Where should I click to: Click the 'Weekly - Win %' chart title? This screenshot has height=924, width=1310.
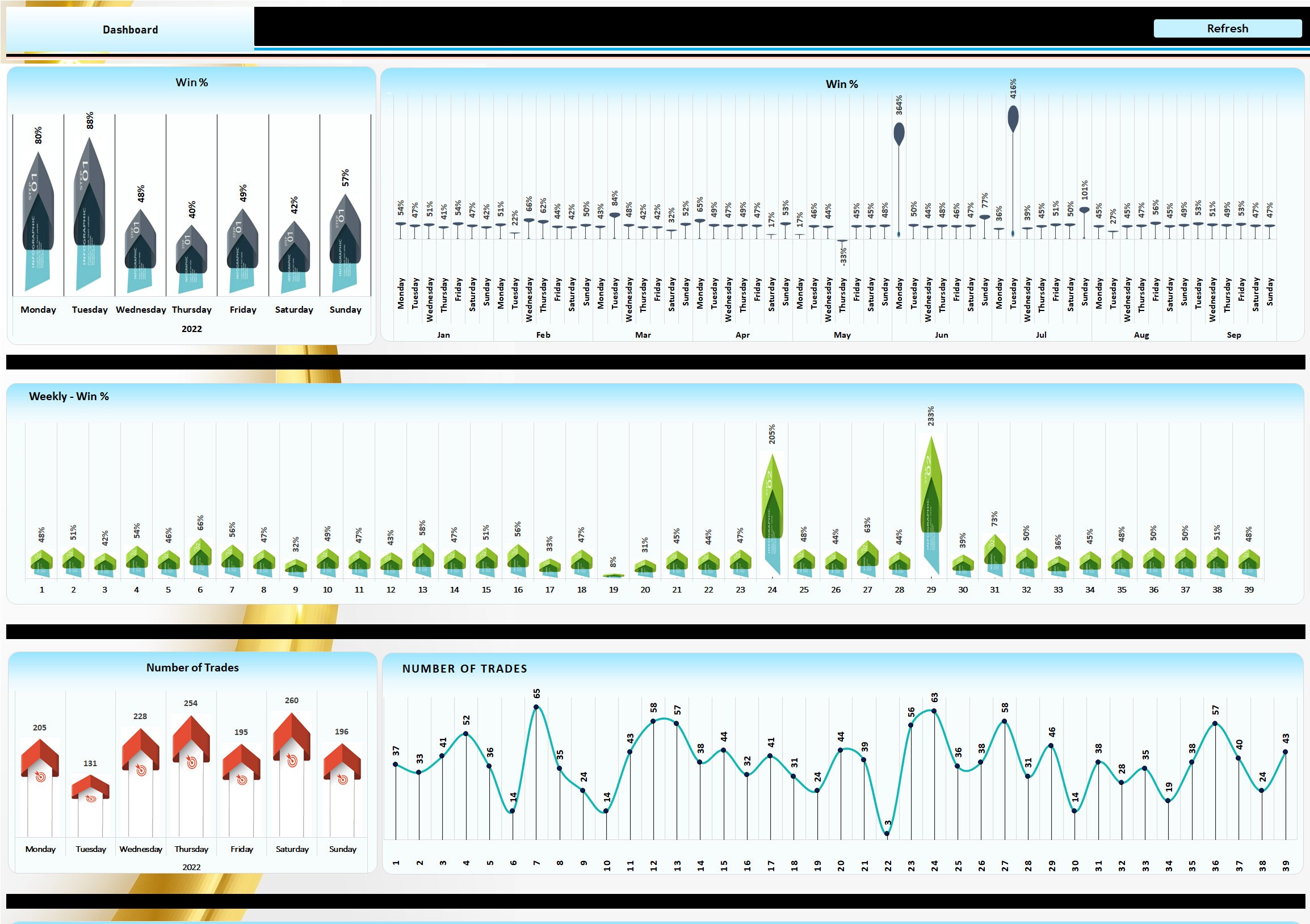(x=69, y=396)
